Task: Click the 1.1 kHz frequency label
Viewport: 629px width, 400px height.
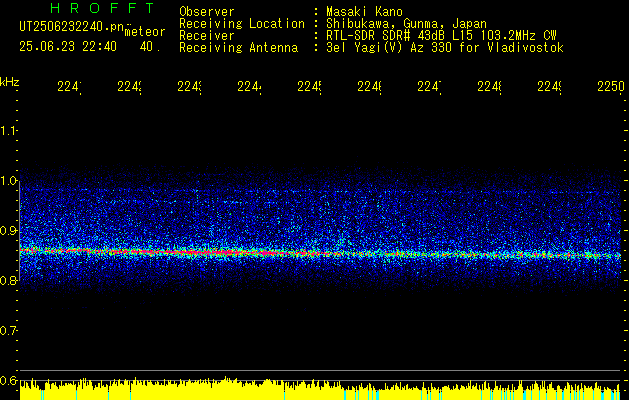Action: (x=8, y=131)
